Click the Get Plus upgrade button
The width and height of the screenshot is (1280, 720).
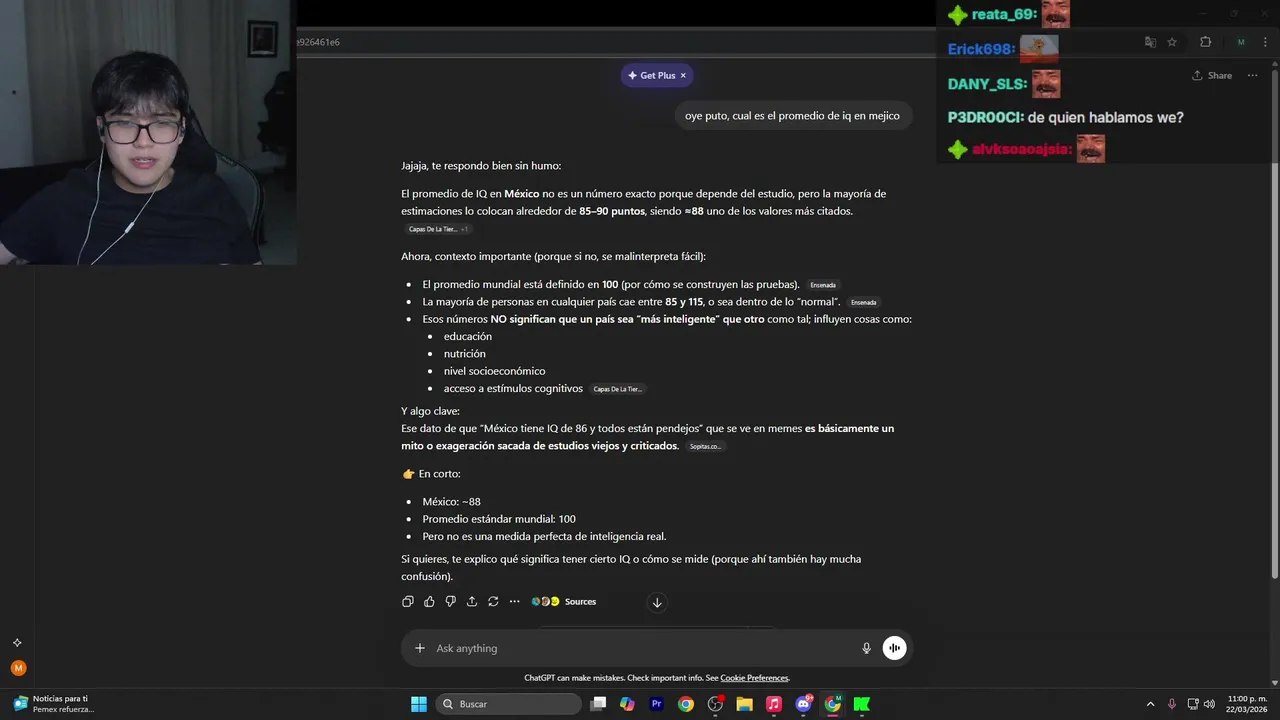click(x=650, y=75)
